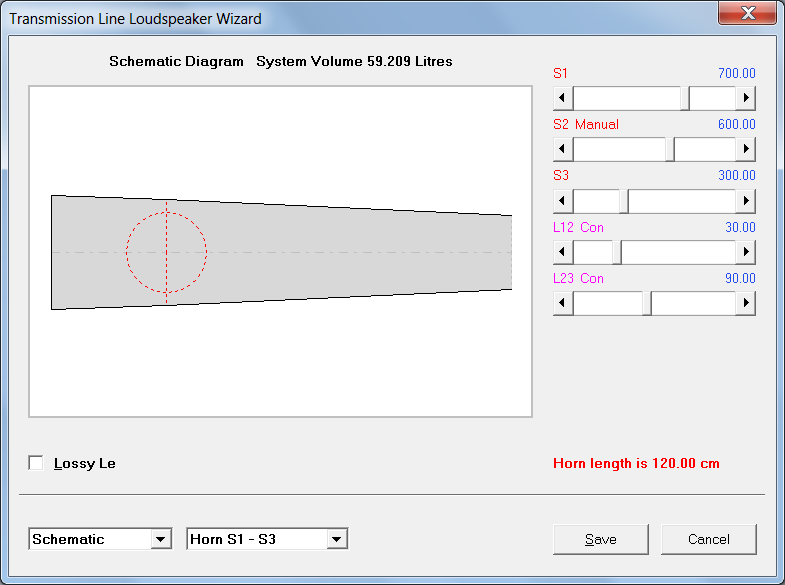Click the S1 value 700.00
This screenshot has width=785, height=585.
(x=736, y=73)
